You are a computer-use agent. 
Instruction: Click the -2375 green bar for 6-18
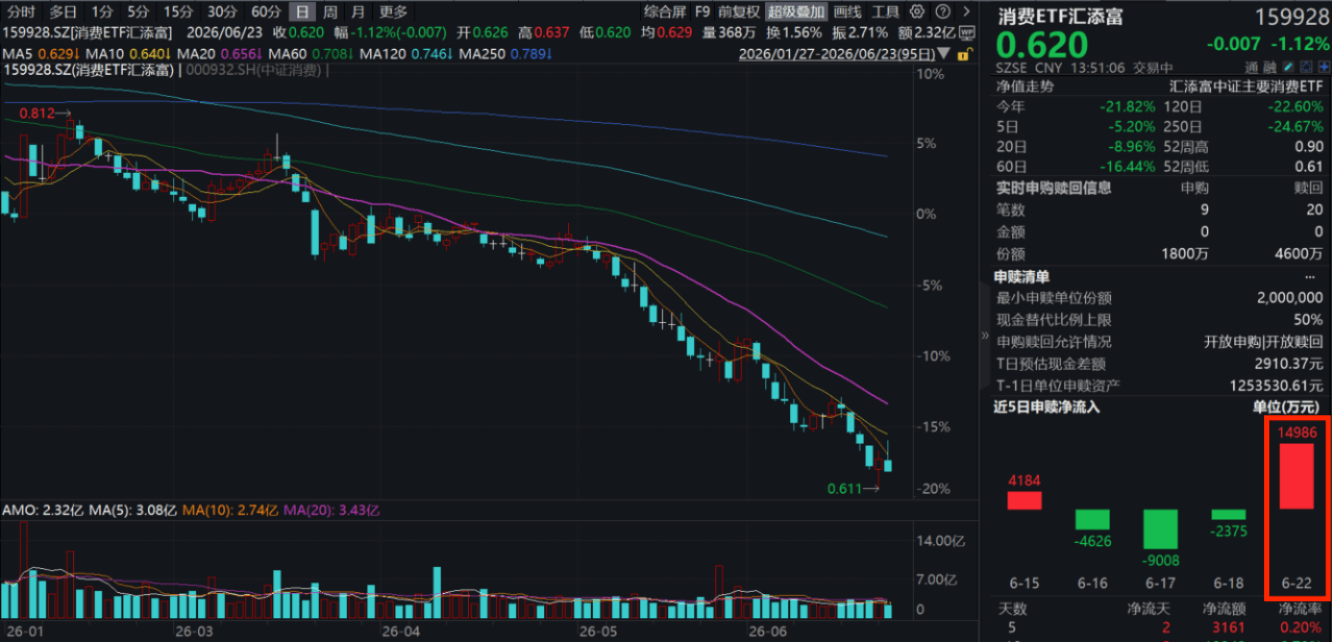[1228, 514]
